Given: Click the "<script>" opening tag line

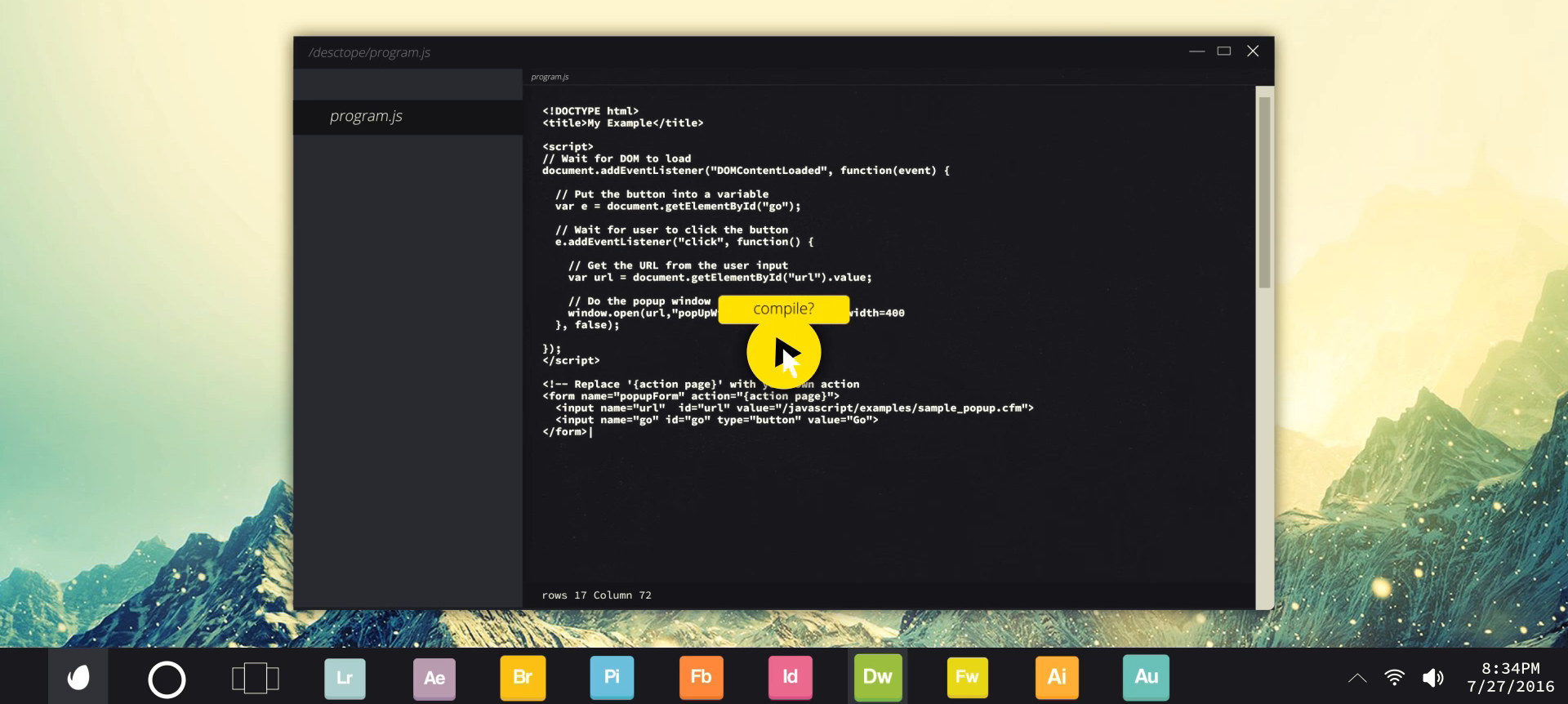Looking at the screenshot, I should tap(568, 147).
